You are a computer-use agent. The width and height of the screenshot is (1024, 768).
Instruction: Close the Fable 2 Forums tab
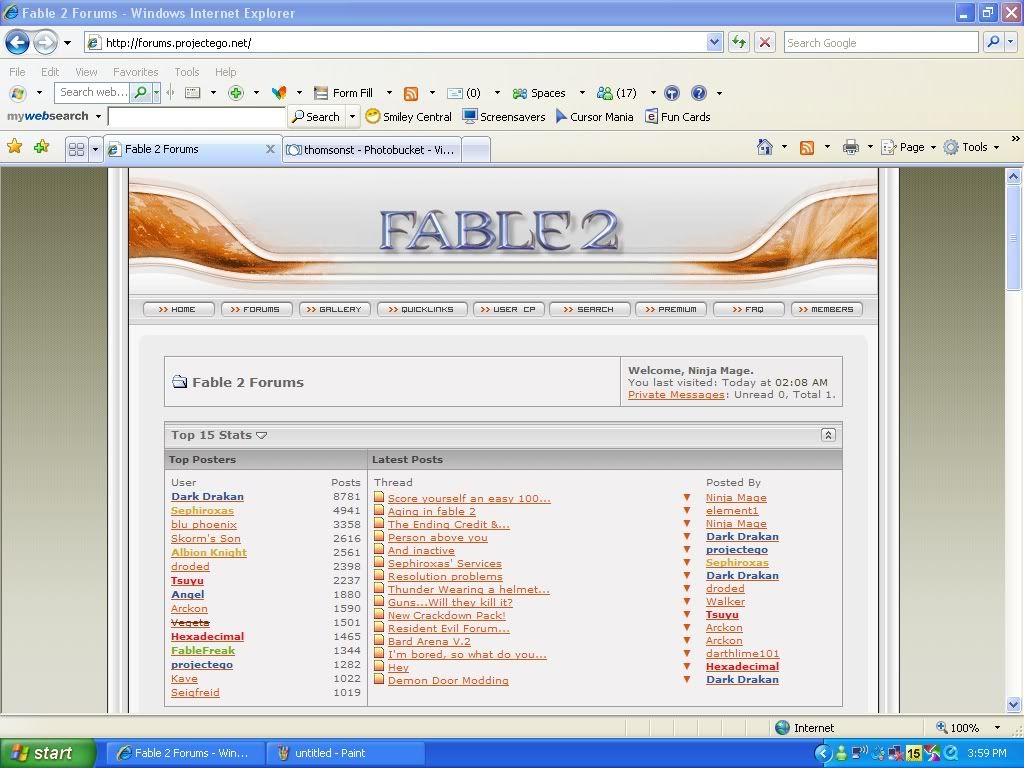[270, 149]
